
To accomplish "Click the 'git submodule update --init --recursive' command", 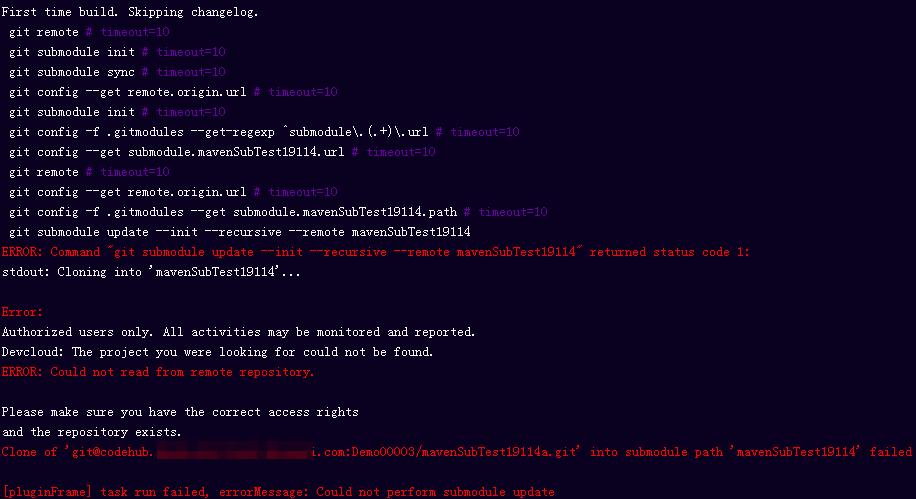I will click(x=240, y=232).
